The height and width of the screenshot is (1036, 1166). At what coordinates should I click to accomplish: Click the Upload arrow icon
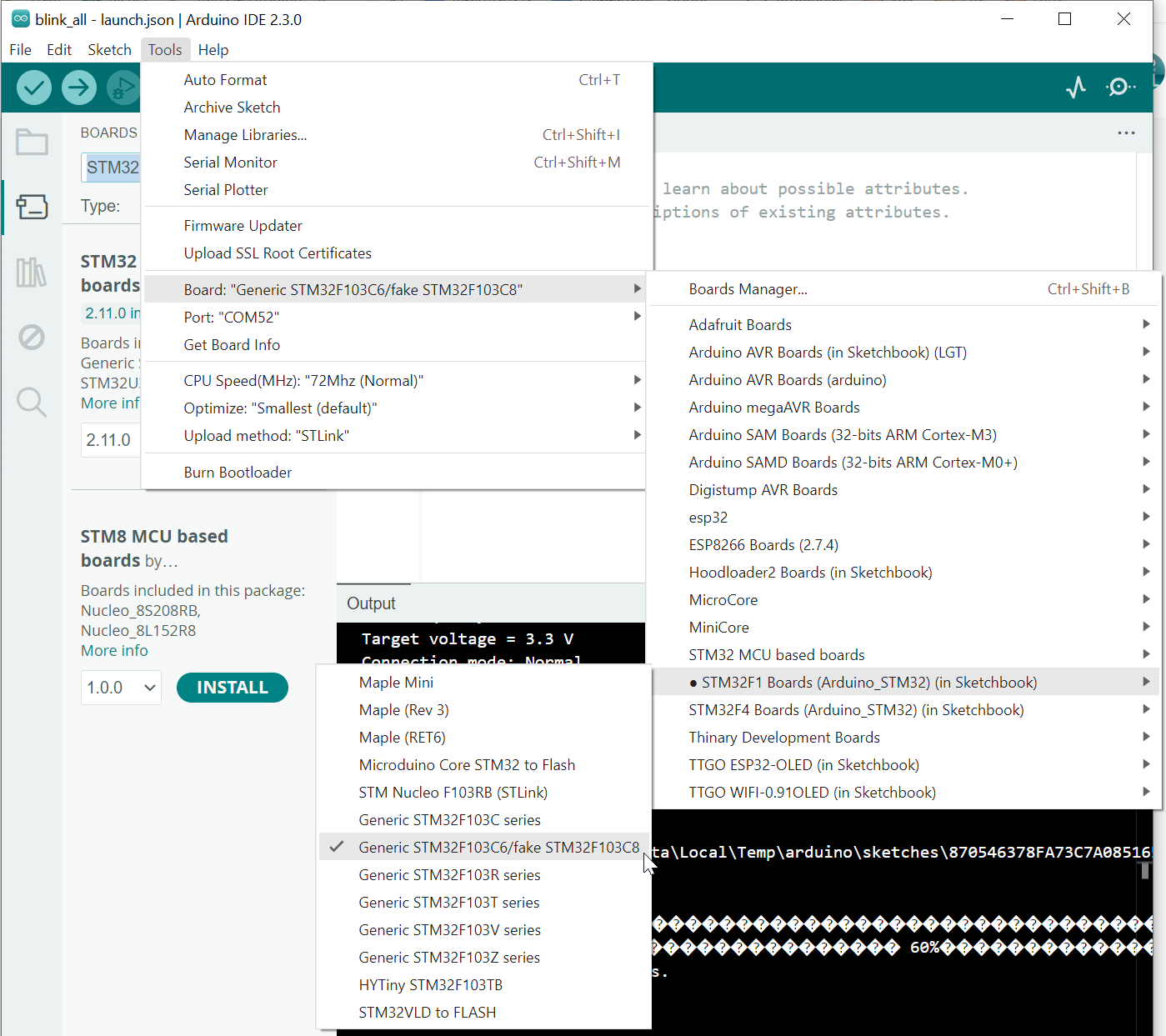click(79, 88)
